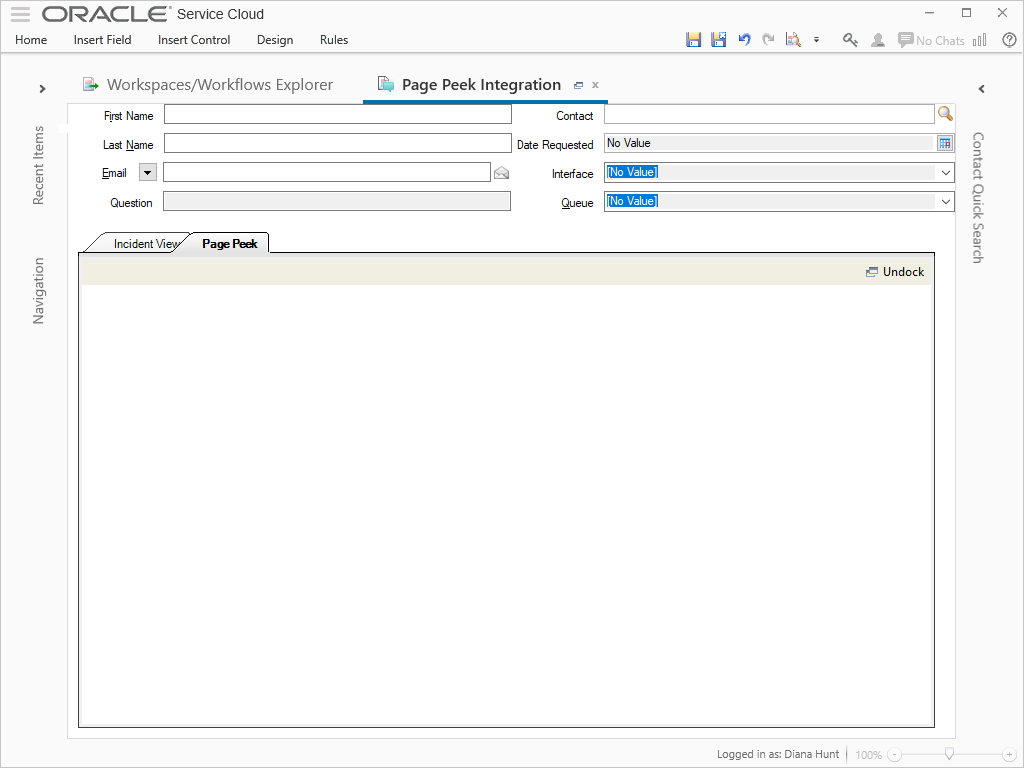
Task: Click the contact search magnifier icon
Action: [946, 114]
